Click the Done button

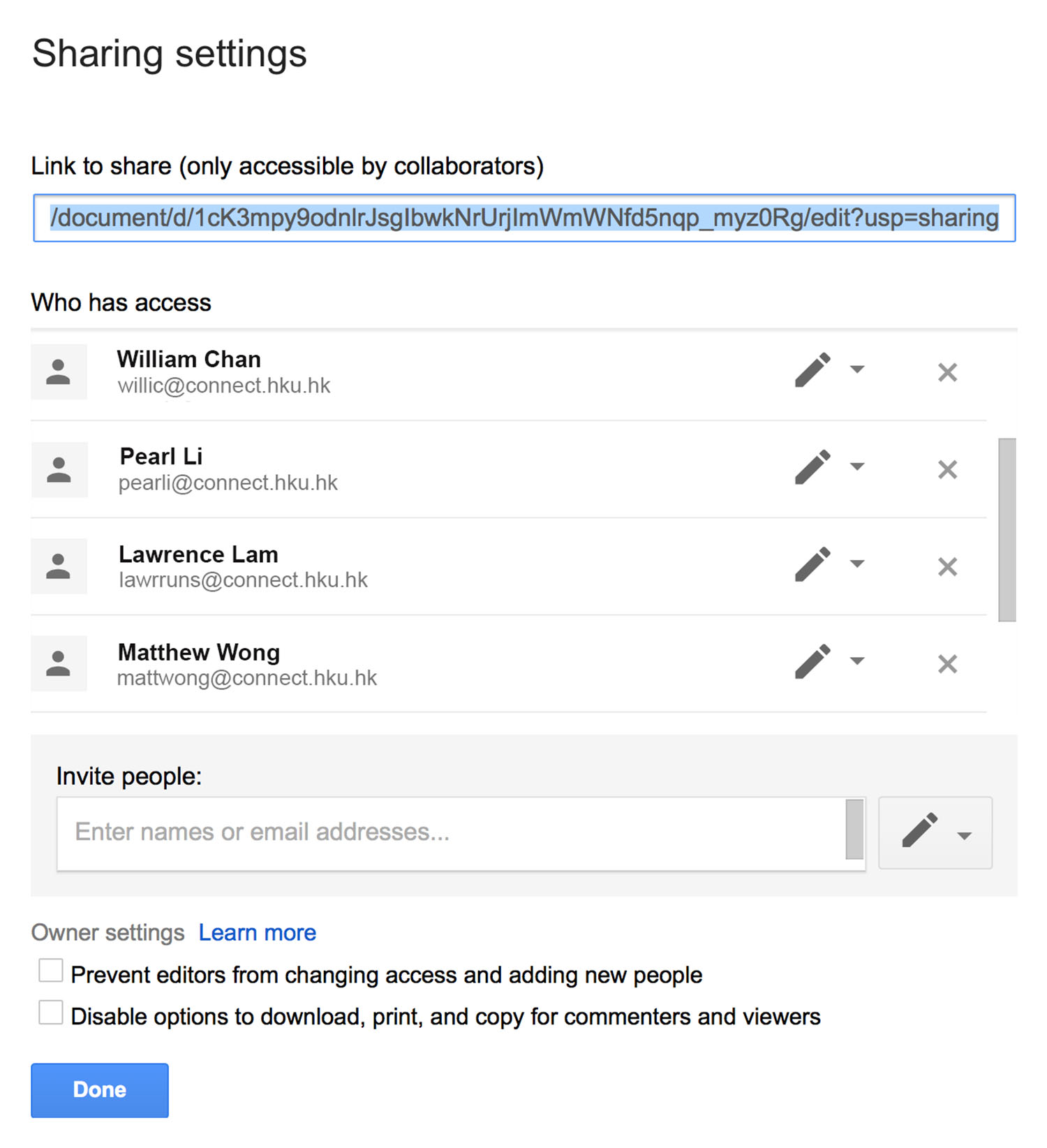click(100, 1090)
